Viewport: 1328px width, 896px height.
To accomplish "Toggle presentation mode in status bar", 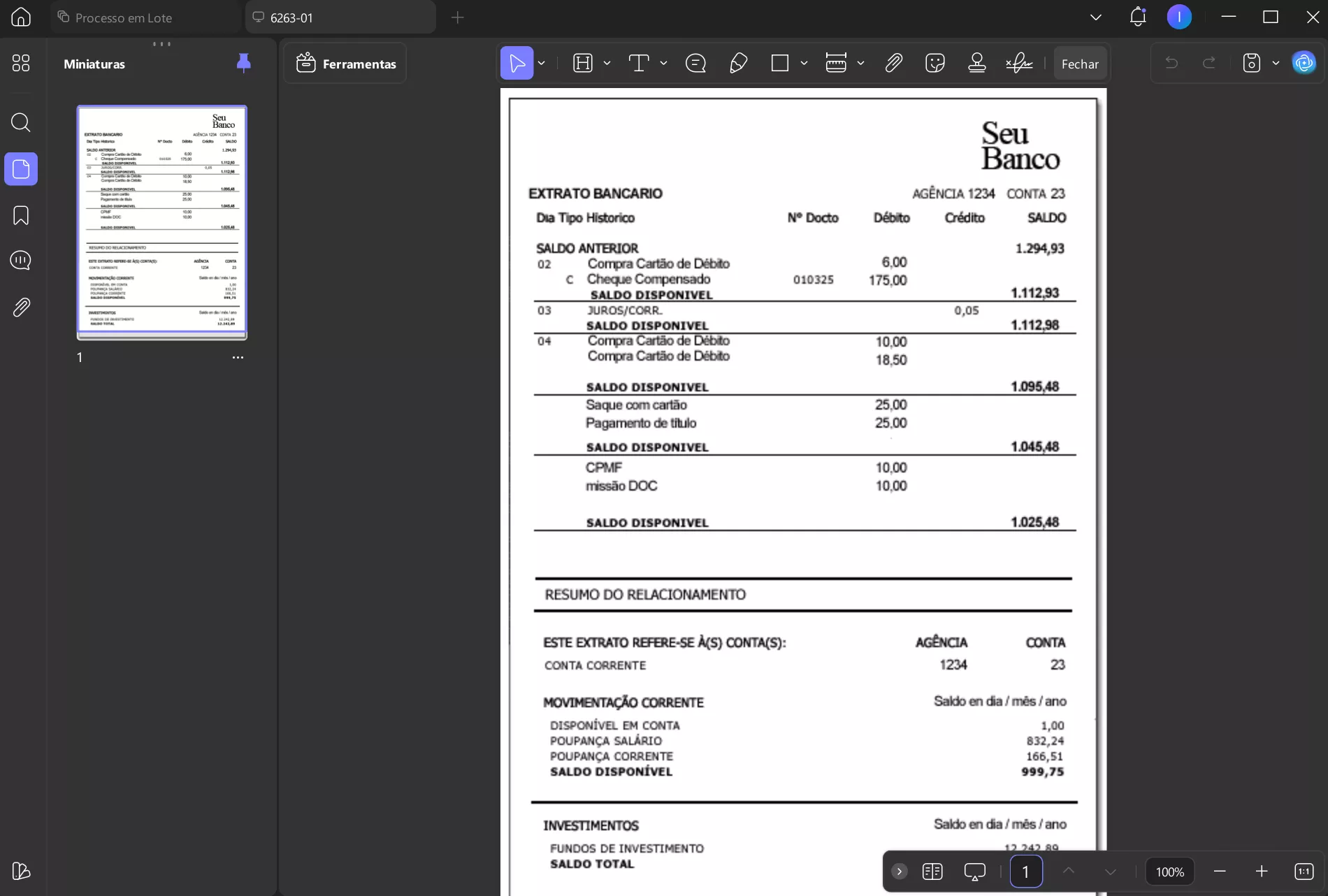I will coord(974,872).
